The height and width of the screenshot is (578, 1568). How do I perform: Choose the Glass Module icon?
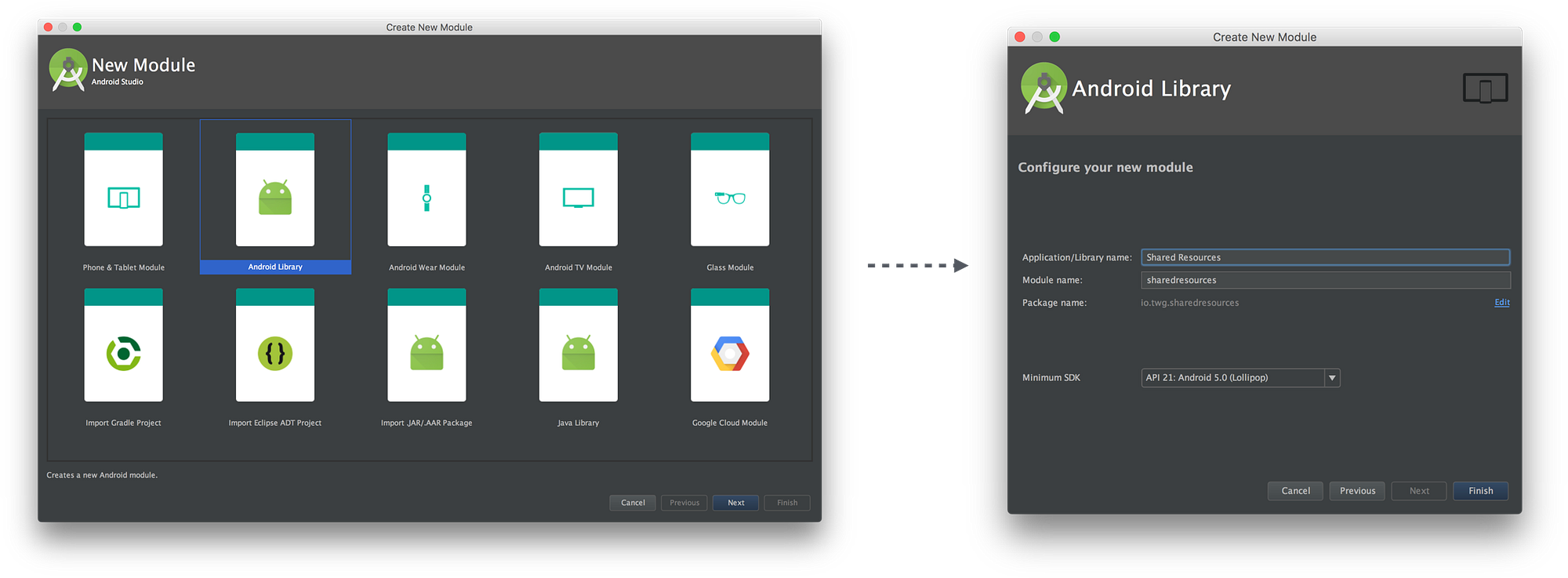pos(730,190)
